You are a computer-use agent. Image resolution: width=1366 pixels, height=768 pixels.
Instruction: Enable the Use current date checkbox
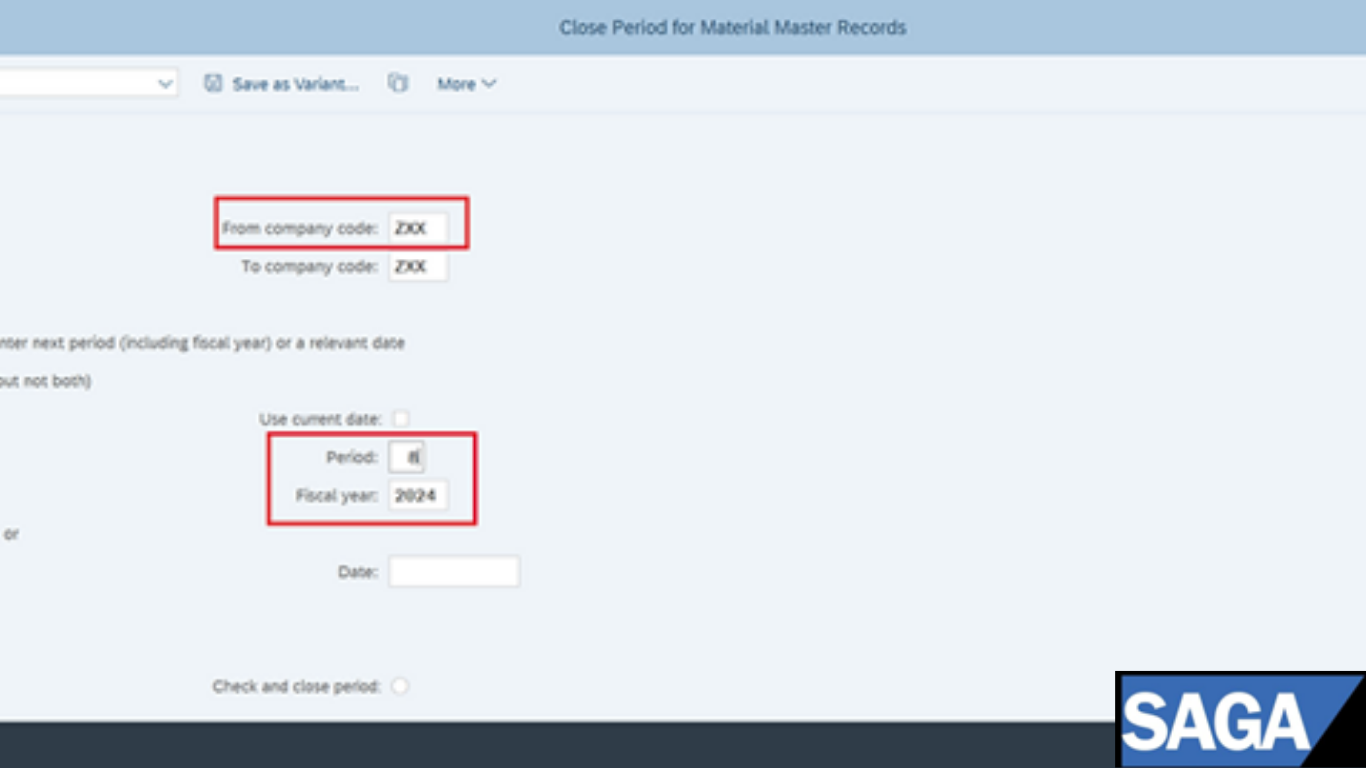(x=401, y=419)
